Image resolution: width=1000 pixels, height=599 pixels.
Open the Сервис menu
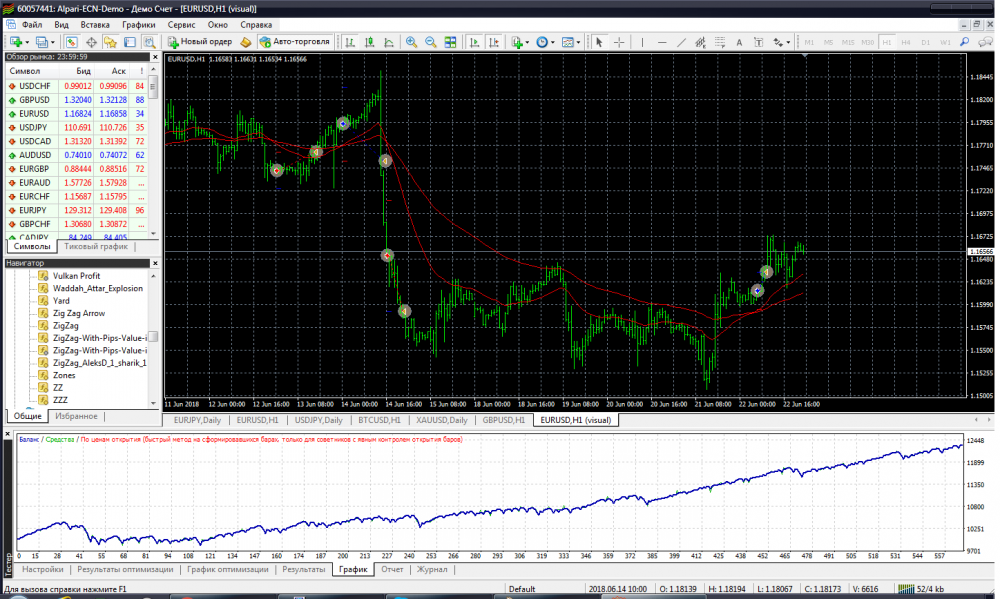point(181,23)
